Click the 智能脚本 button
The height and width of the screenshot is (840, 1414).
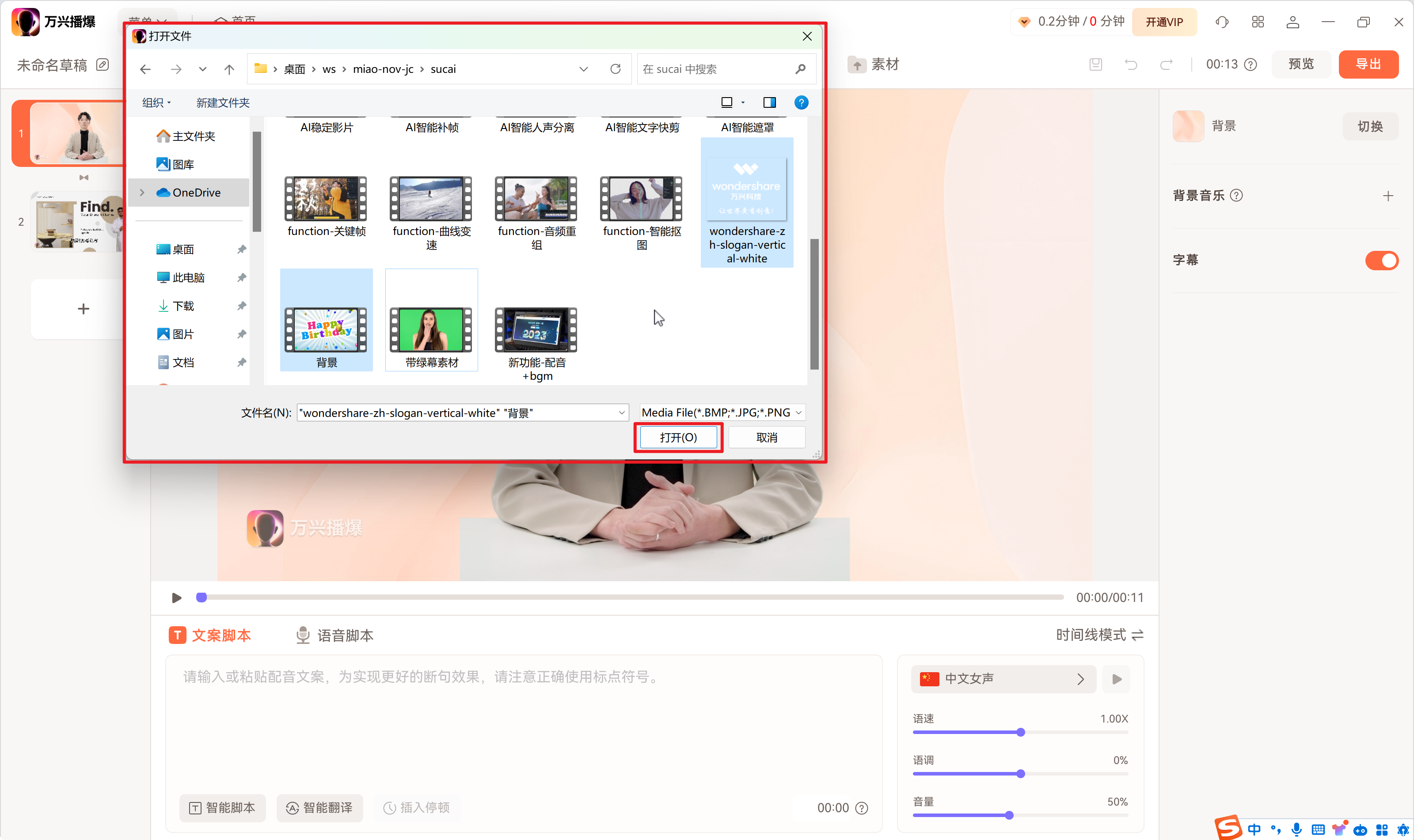point(223,808)
